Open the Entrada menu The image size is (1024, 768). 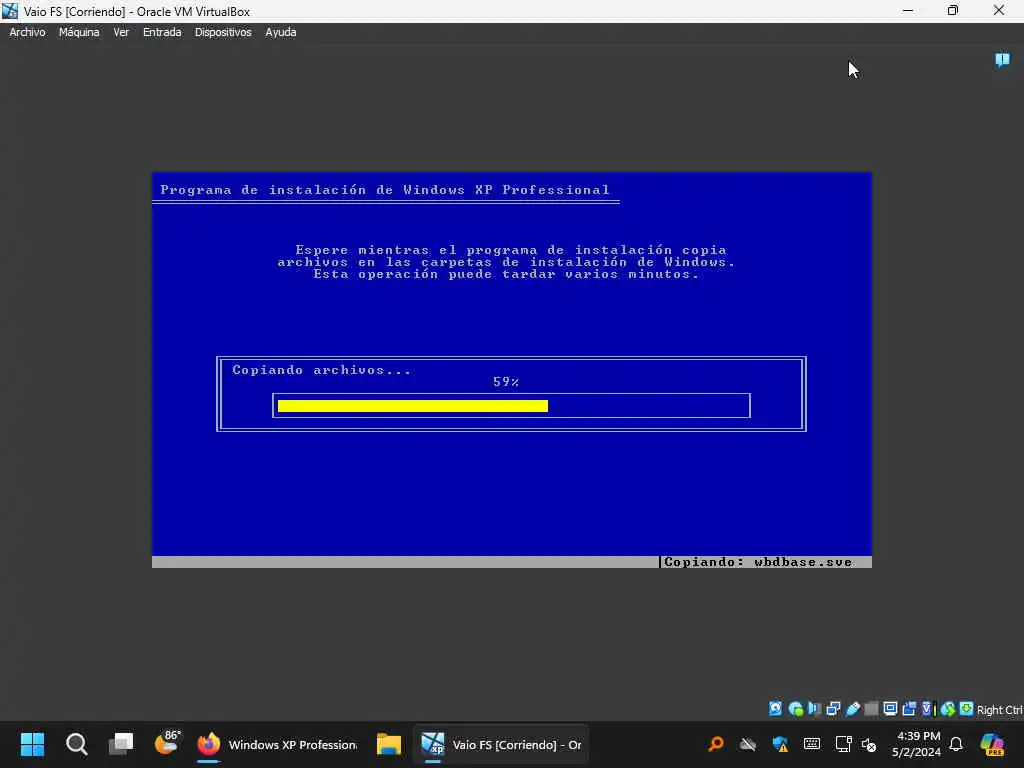click(162, 32)
